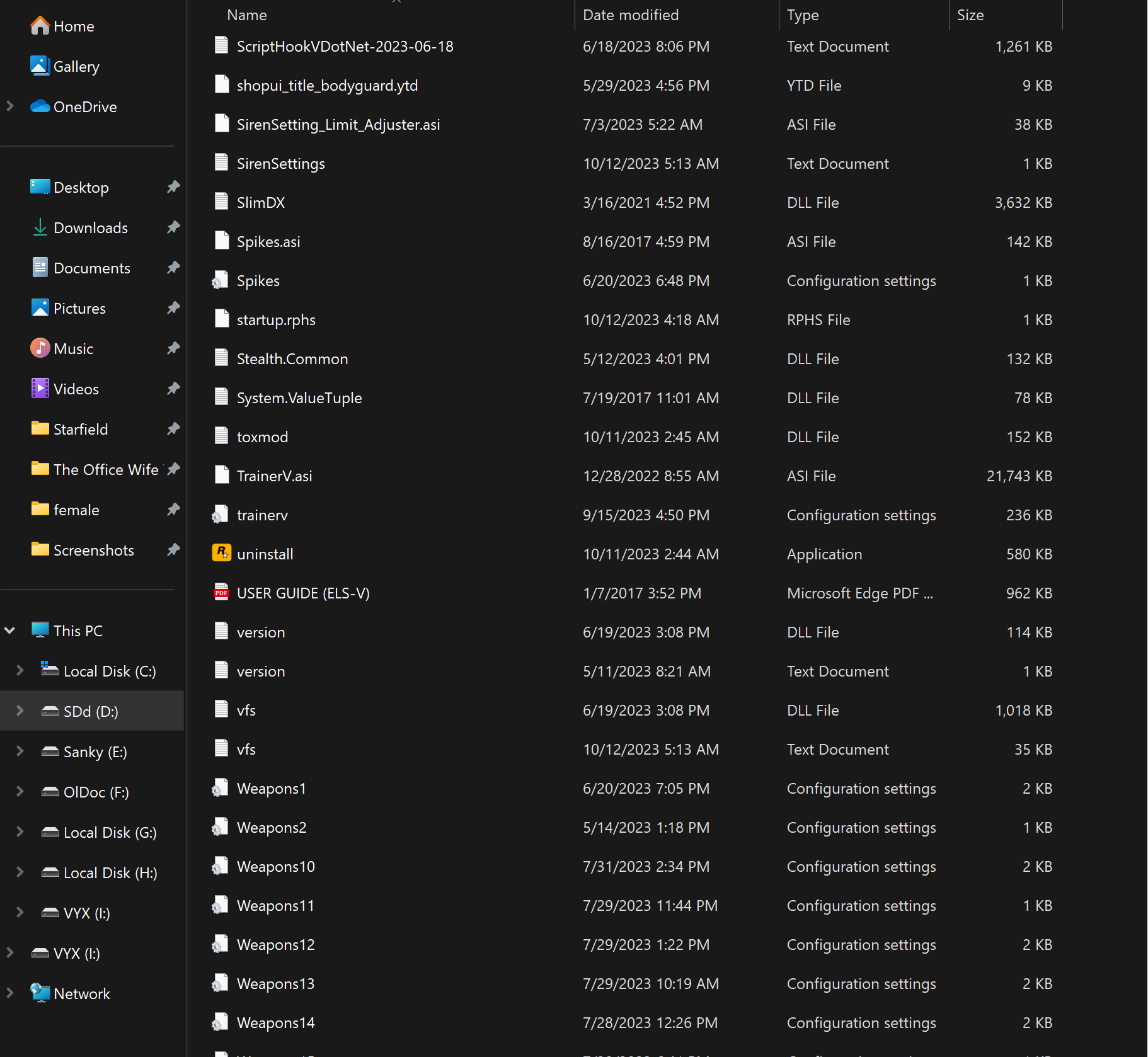Click the Weapons1 config file icon
The width and height of the screenshot is (1148, 1057).
click(220, 788)
